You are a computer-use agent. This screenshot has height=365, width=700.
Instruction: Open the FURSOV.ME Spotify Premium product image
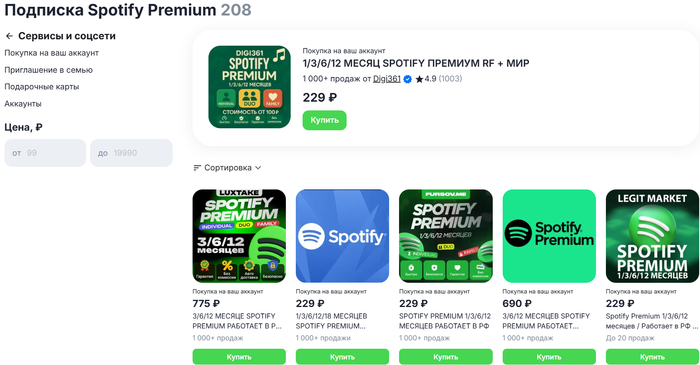coord(446,236)
